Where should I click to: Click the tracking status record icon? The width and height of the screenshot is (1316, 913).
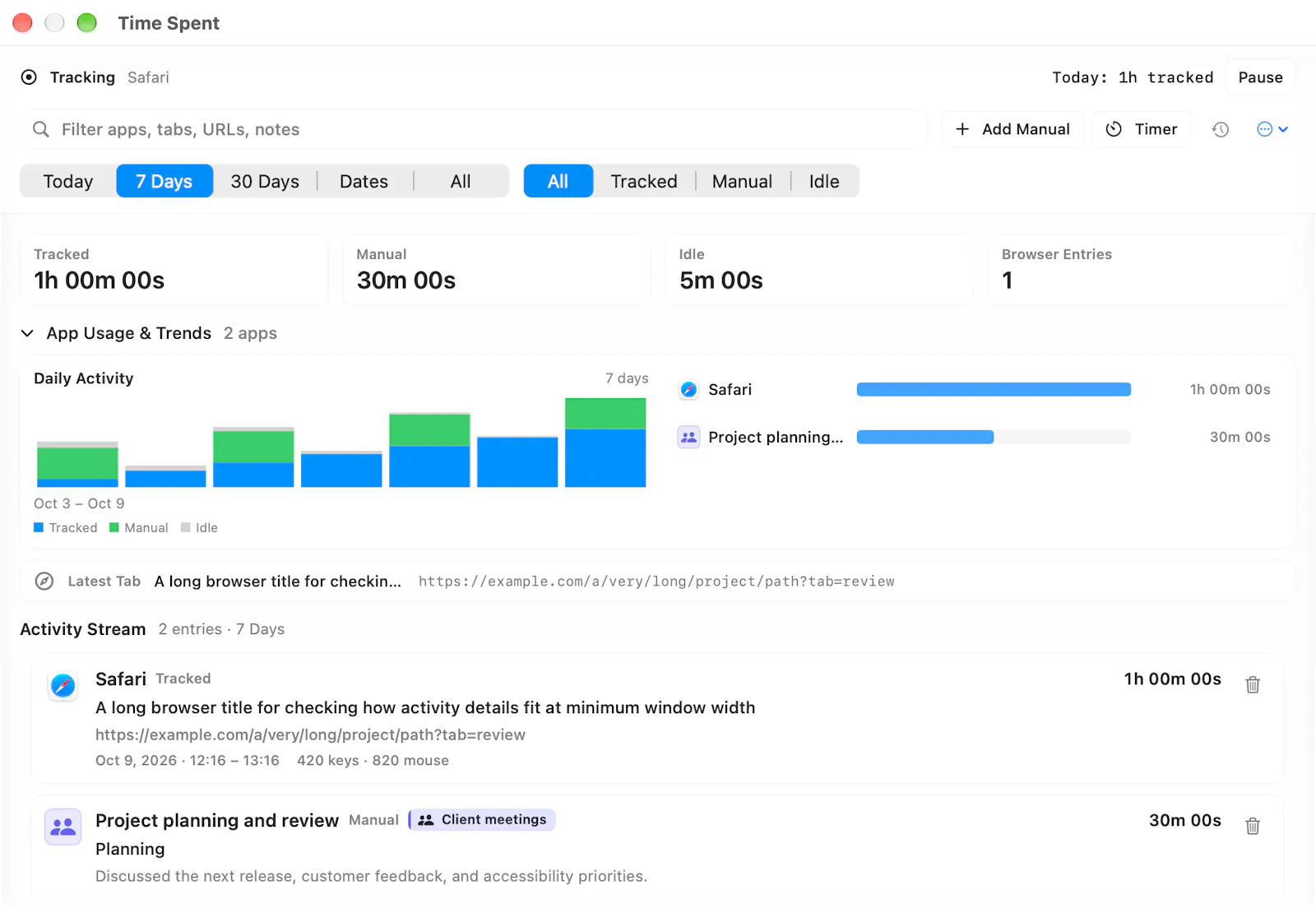click(29, 77)
